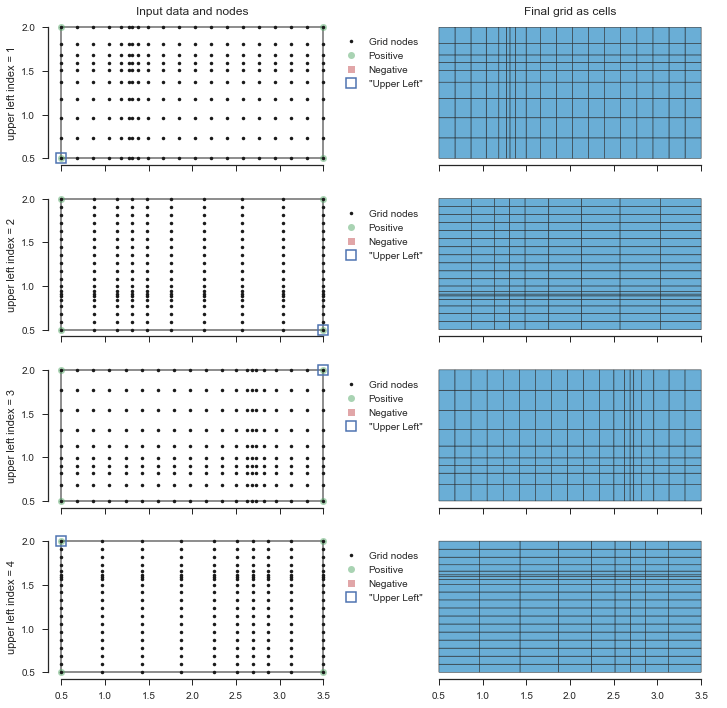
Task: Select the 'upper left index = 4' axis label
Action: coord(10,608)
